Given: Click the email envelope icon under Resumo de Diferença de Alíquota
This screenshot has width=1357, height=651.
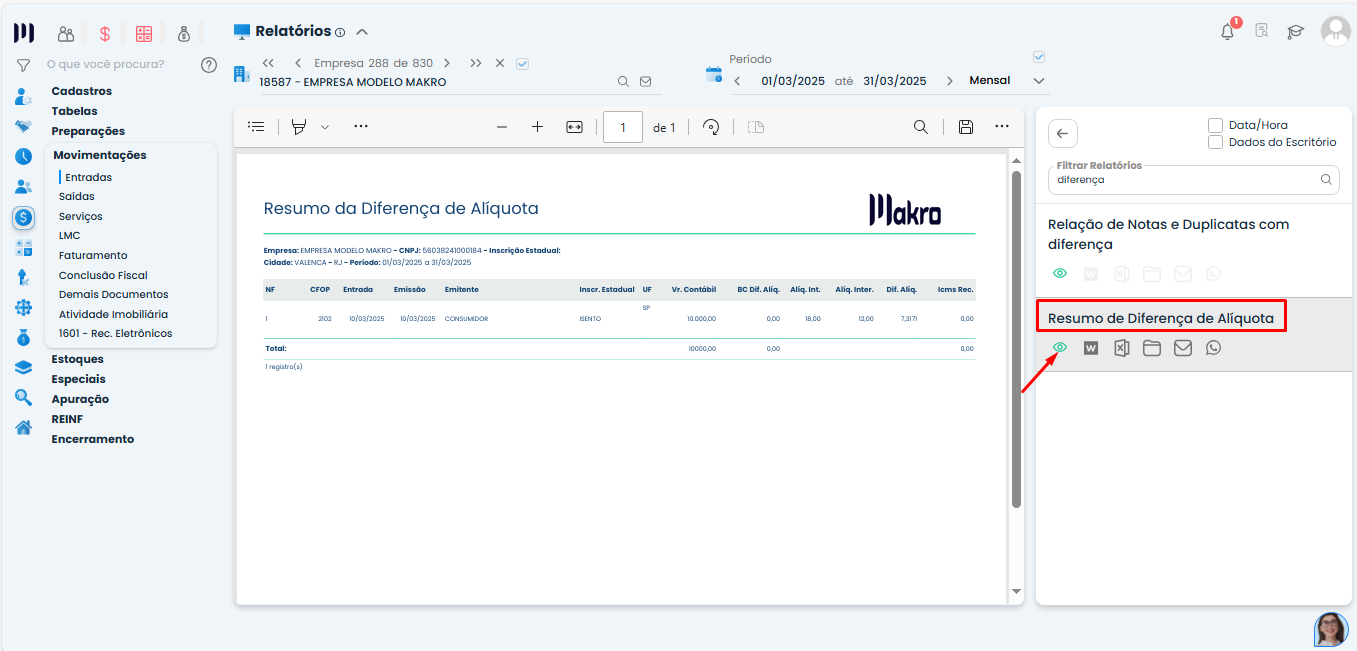Looking at the screenshot, I should 1183,348.
